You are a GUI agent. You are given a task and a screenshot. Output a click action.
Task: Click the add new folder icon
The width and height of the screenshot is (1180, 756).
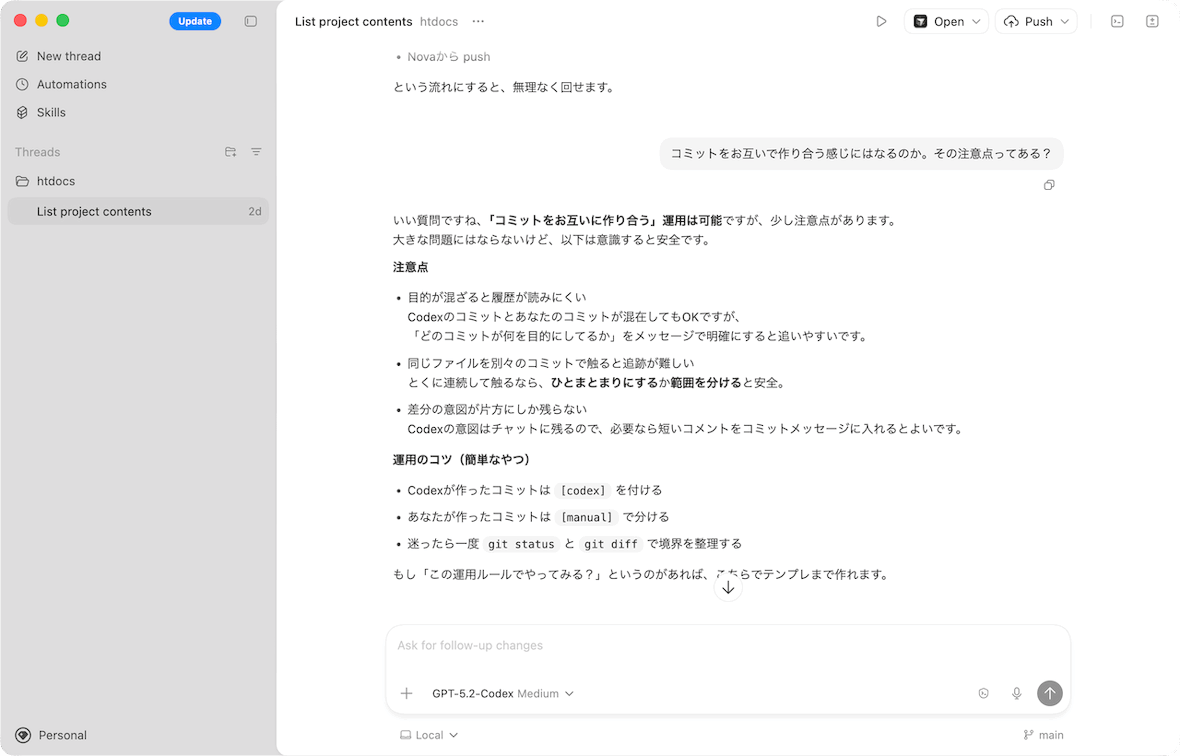(x=231, y=152)
